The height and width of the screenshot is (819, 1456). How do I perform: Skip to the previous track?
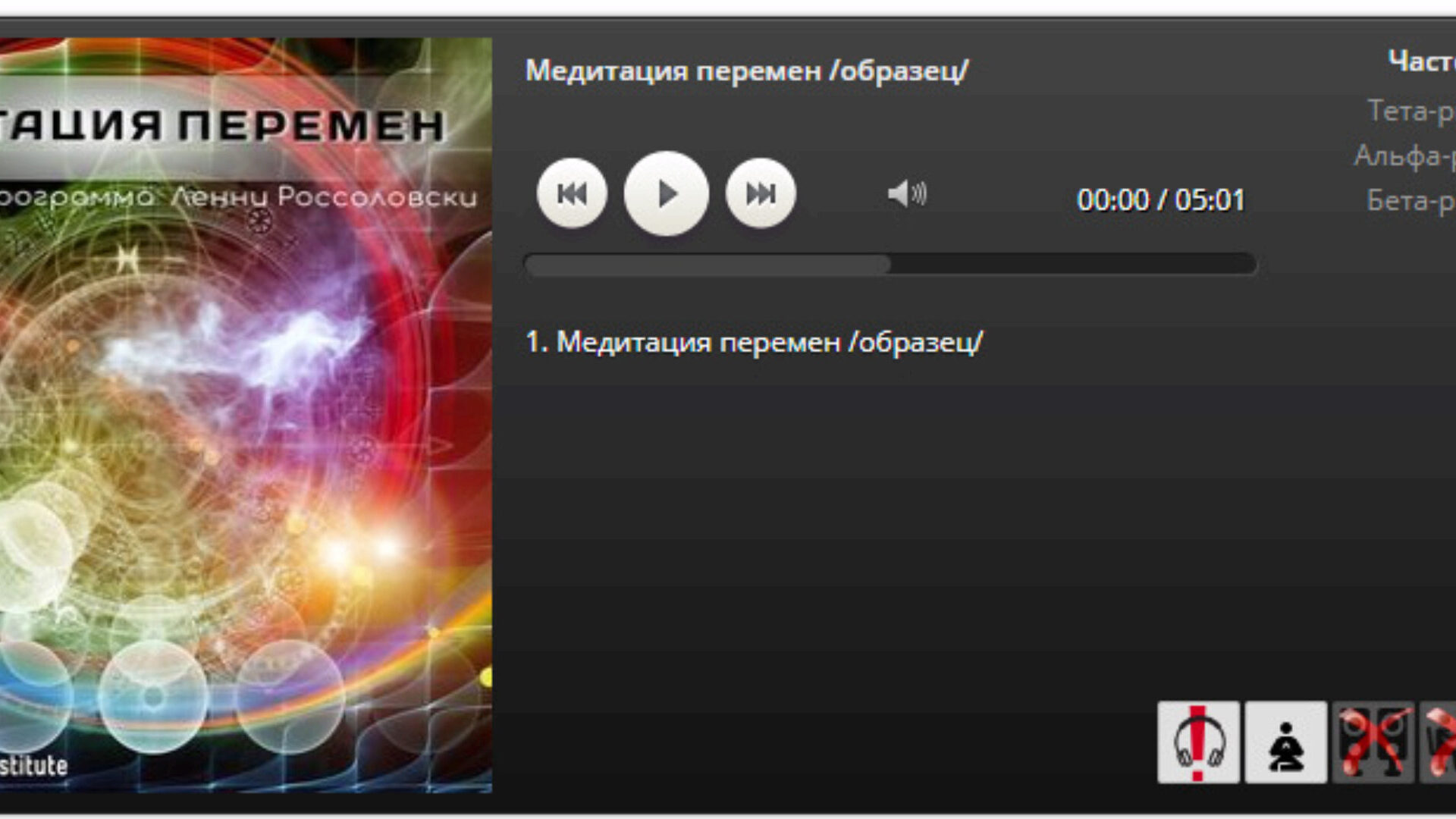click(x=572, y=193)
